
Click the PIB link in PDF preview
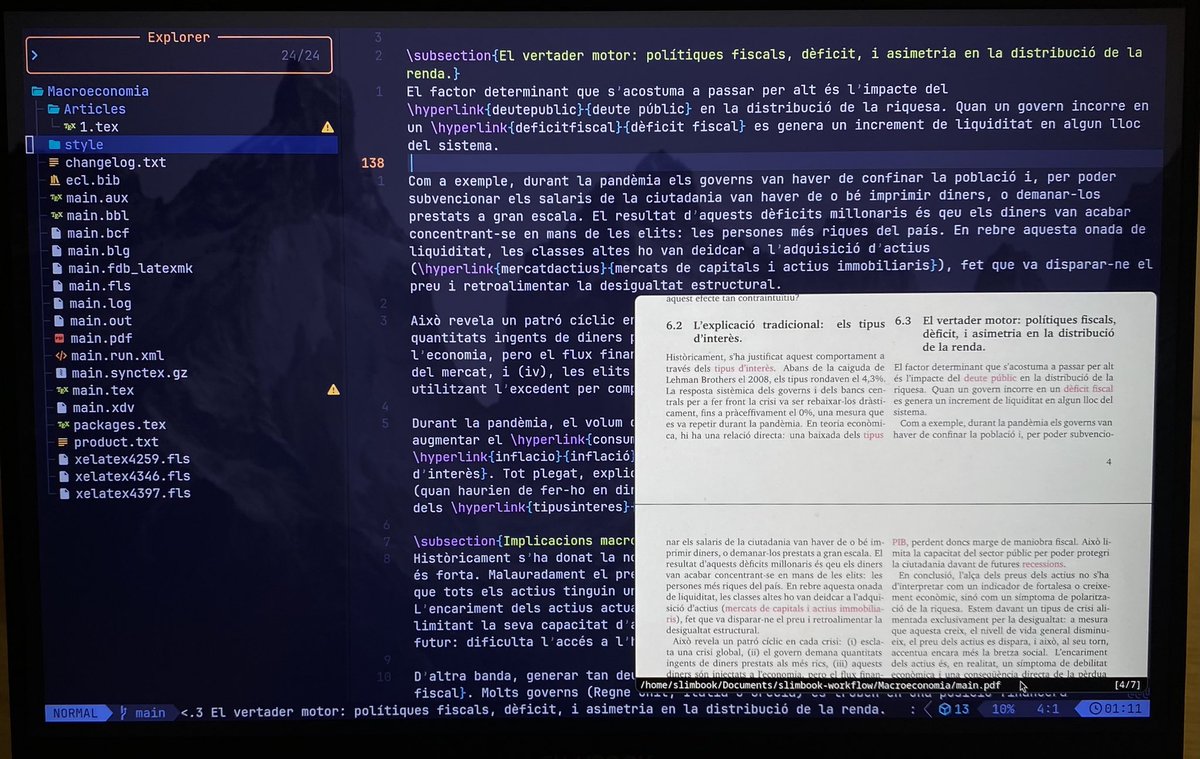pos(900,541)
